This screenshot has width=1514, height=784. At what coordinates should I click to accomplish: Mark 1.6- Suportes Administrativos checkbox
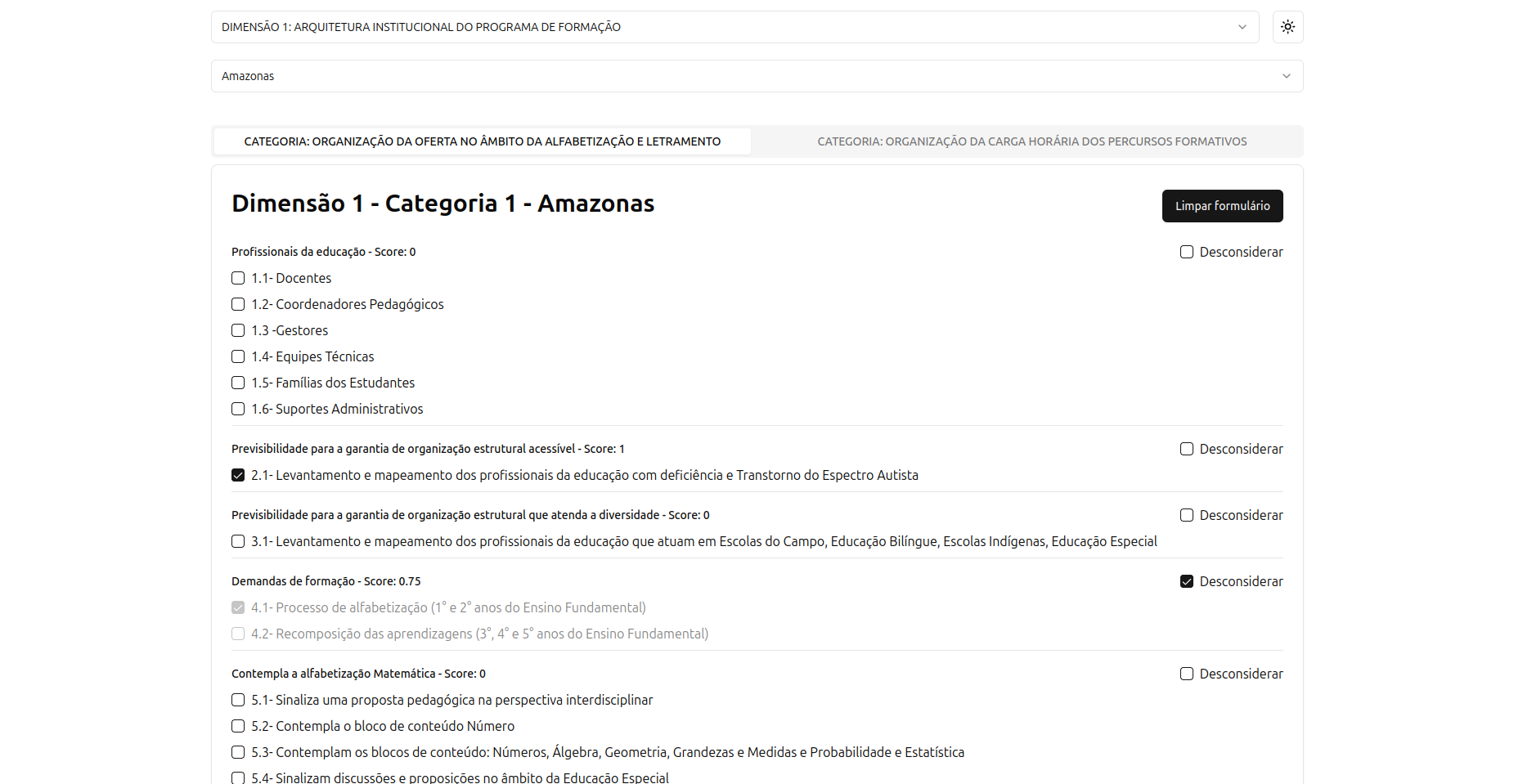238,409
